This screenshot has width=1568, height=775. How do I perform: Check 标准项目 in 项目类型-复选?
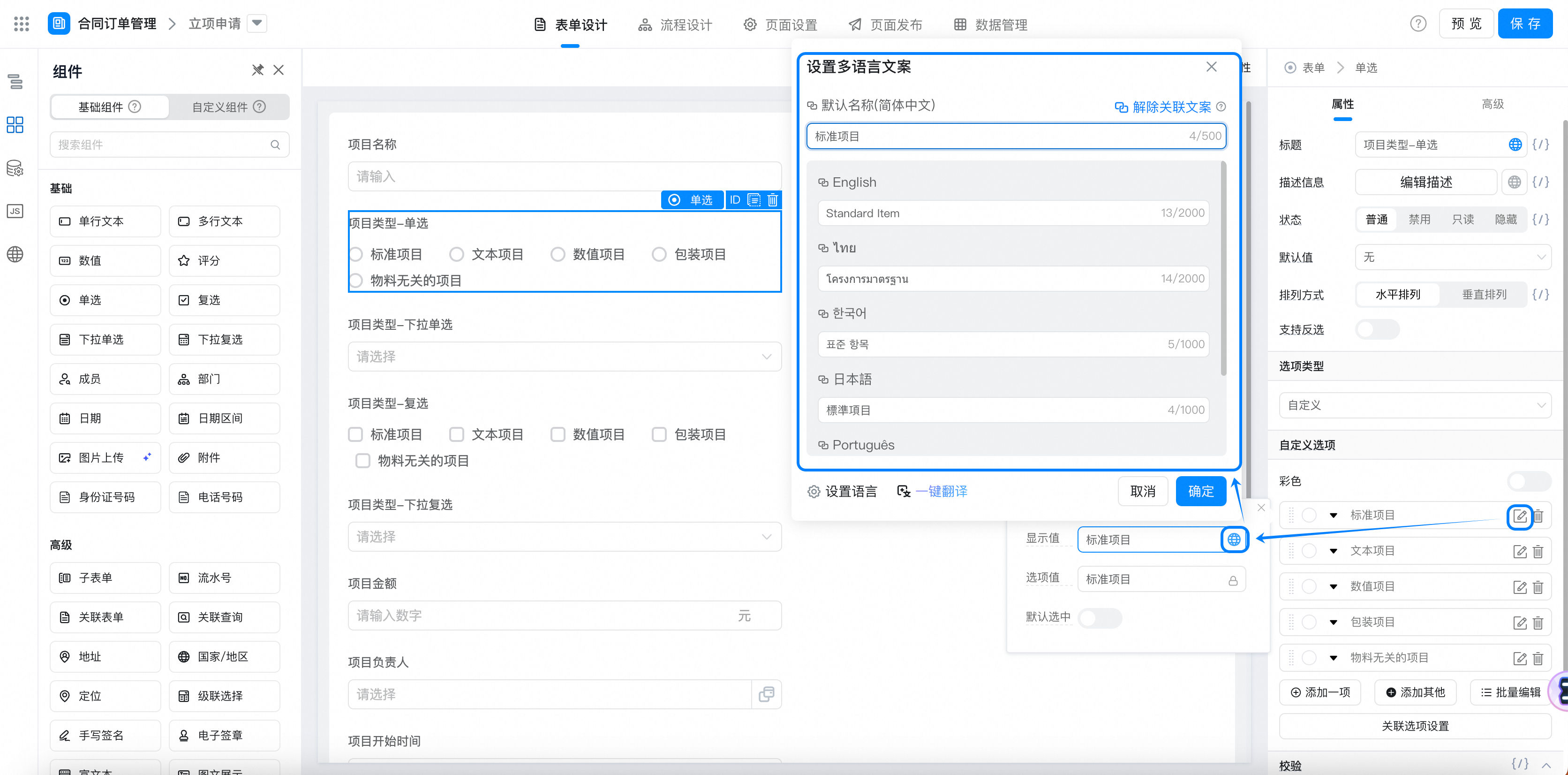(x=355, y=435)
